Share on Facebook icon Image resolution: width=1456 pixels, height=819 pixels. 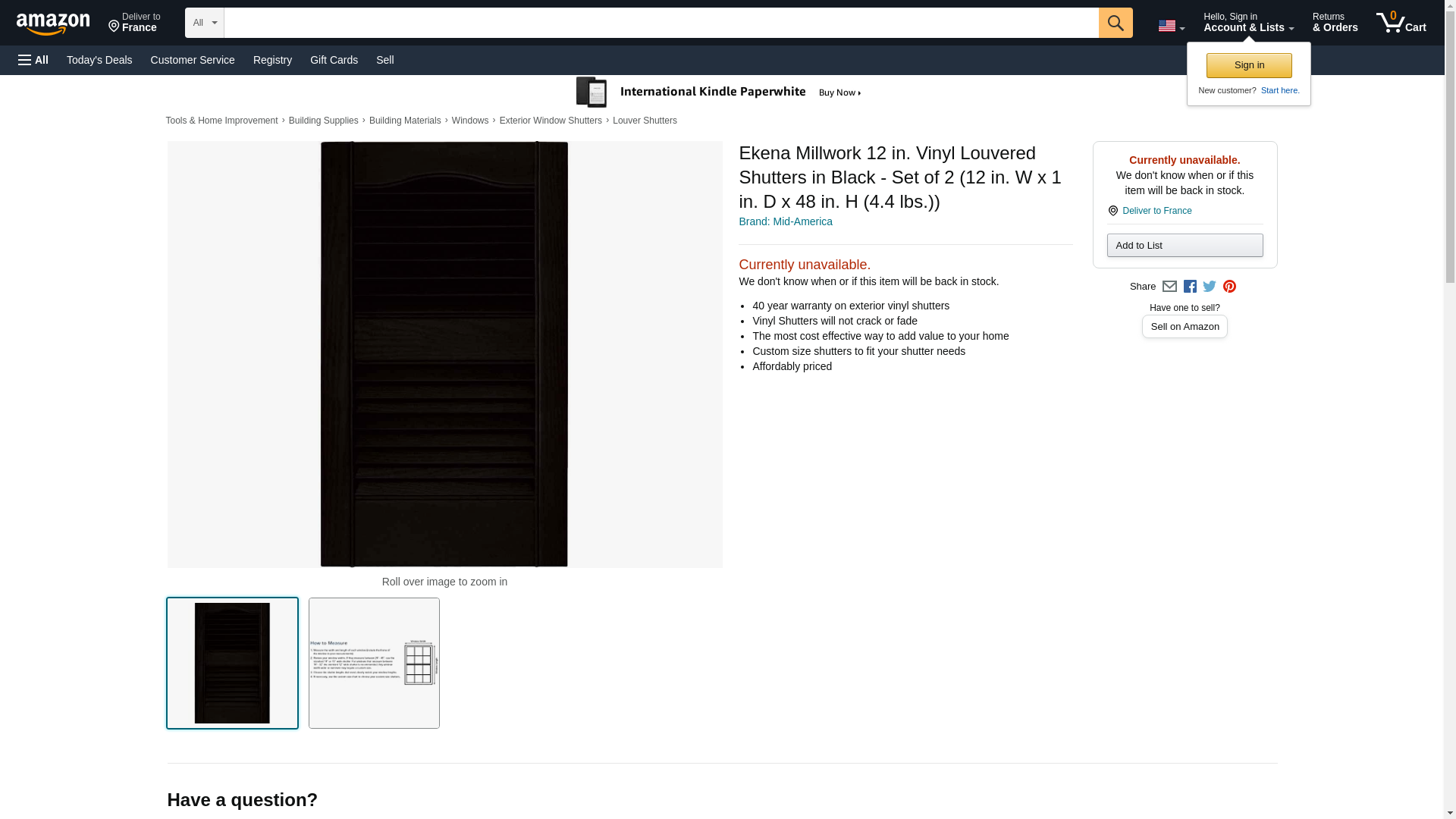[1190, 287]
